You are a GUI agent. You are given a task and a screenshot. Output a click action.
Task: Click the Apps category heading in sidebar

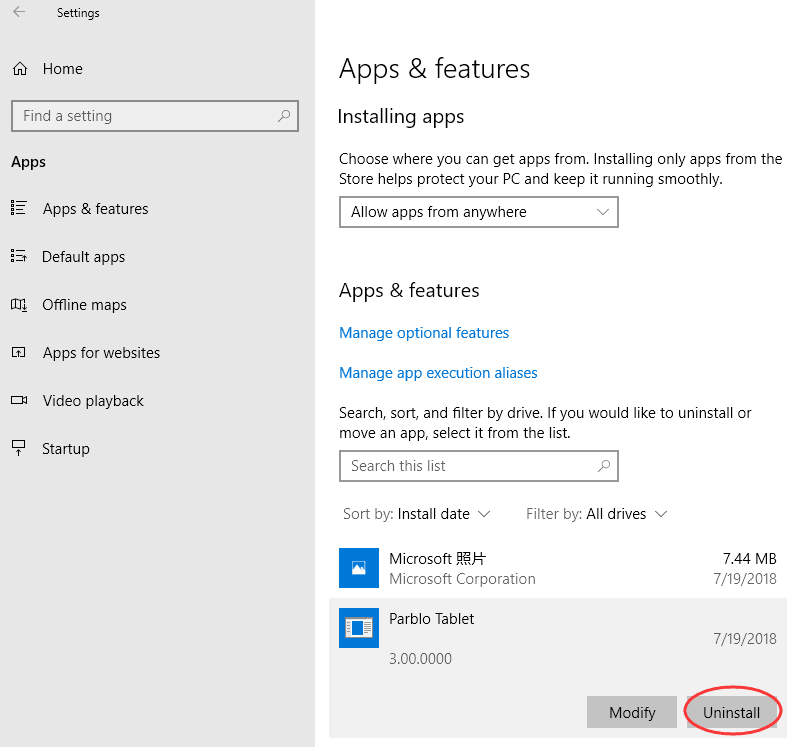click(29, 162)
